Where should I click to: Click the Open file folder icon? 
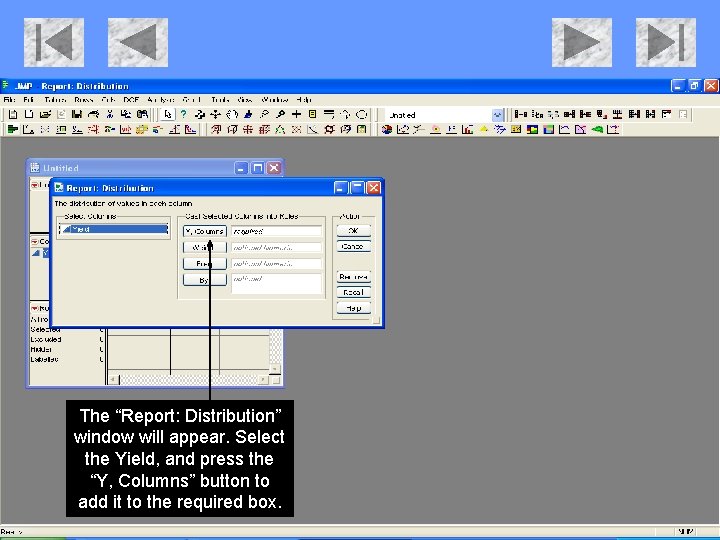(x=45, y=114)
